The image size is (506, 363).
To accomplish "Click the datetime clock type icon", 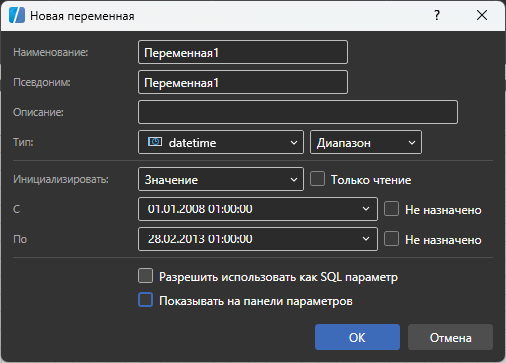I will click(x=155, y=142).
